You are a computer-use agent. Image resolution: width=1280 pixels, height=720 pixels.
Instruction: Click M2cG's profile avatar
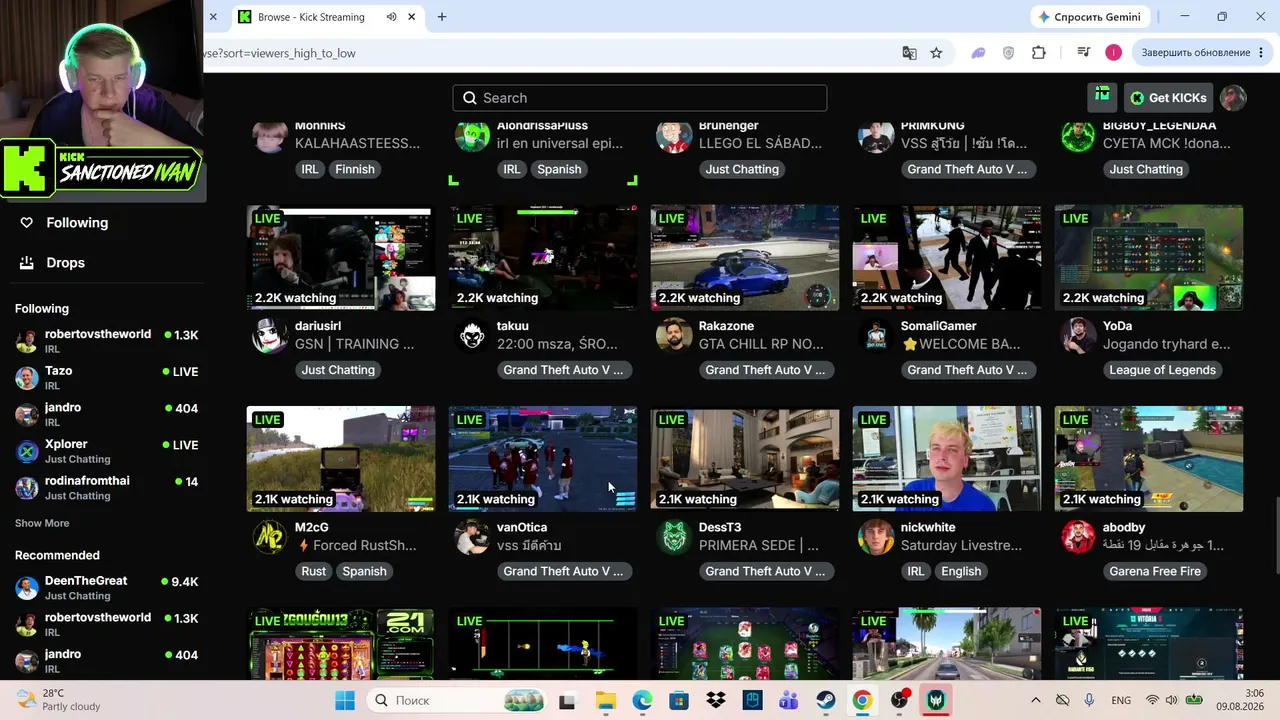(270, 537)
